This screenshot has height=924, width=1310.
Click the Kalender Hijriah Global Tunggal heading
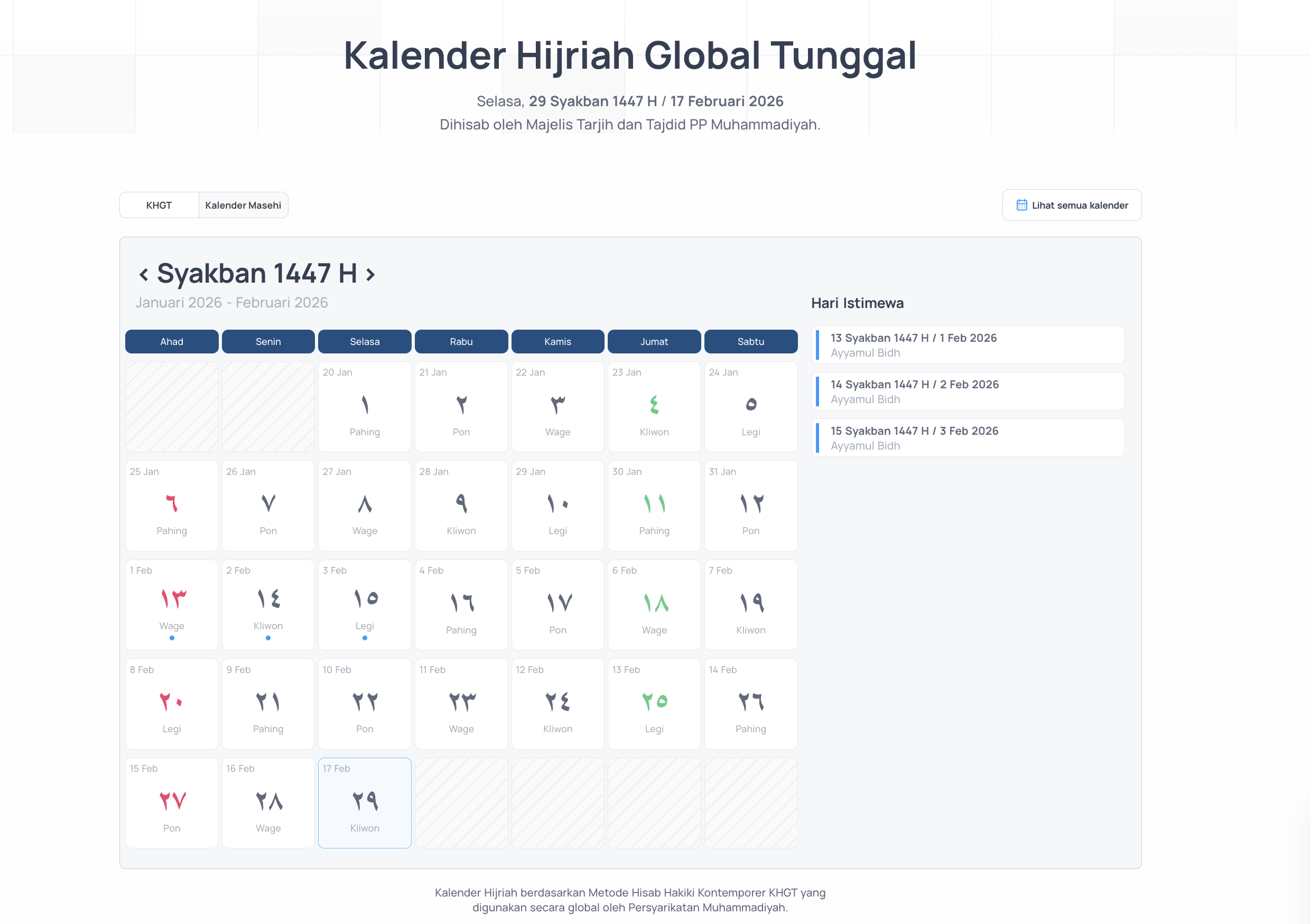tap(630, 55)
